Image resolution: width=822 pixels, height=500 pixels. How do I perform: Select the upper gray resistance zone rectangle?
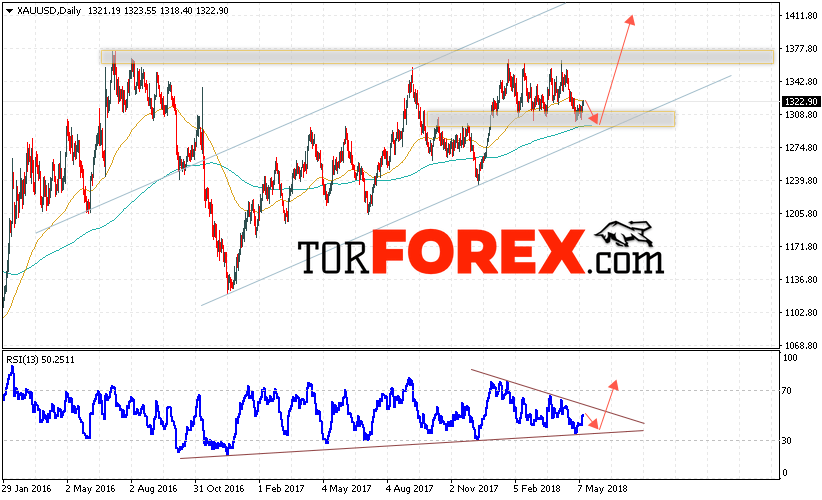(437, 57)
